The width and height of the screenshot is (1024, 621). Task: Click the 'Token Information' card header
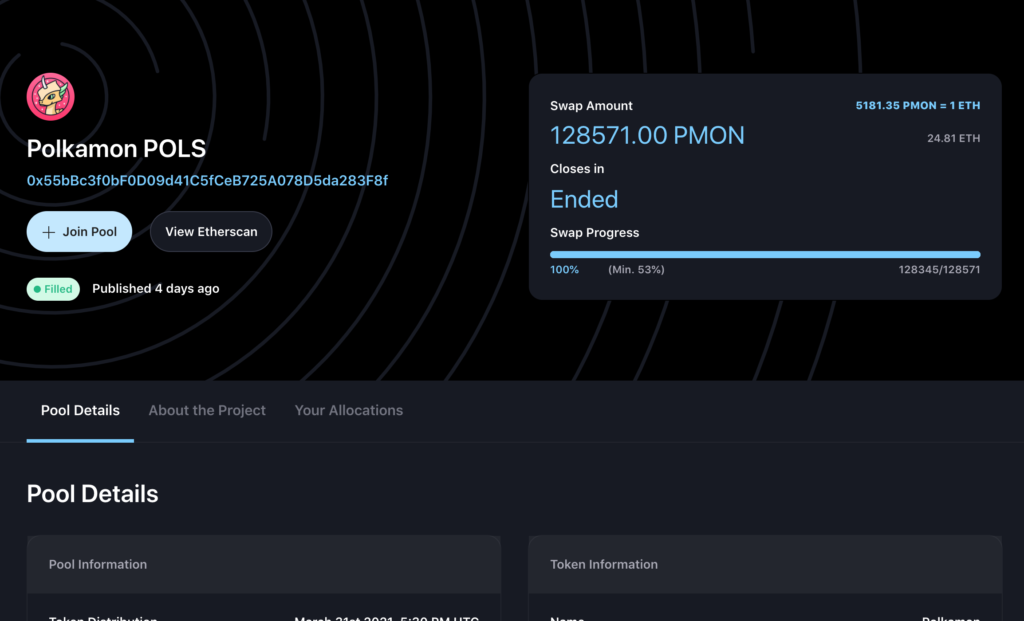click(765, 564)
